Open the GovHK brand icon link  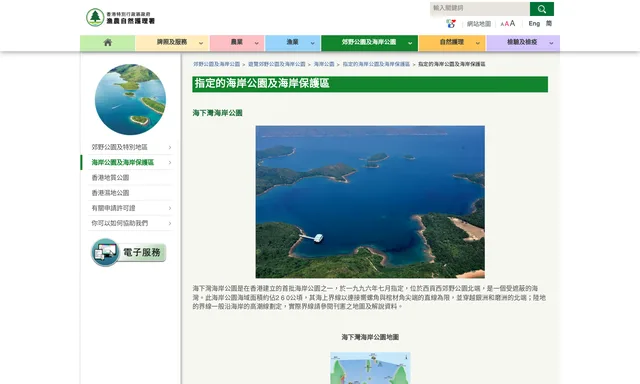pos(451,24)
